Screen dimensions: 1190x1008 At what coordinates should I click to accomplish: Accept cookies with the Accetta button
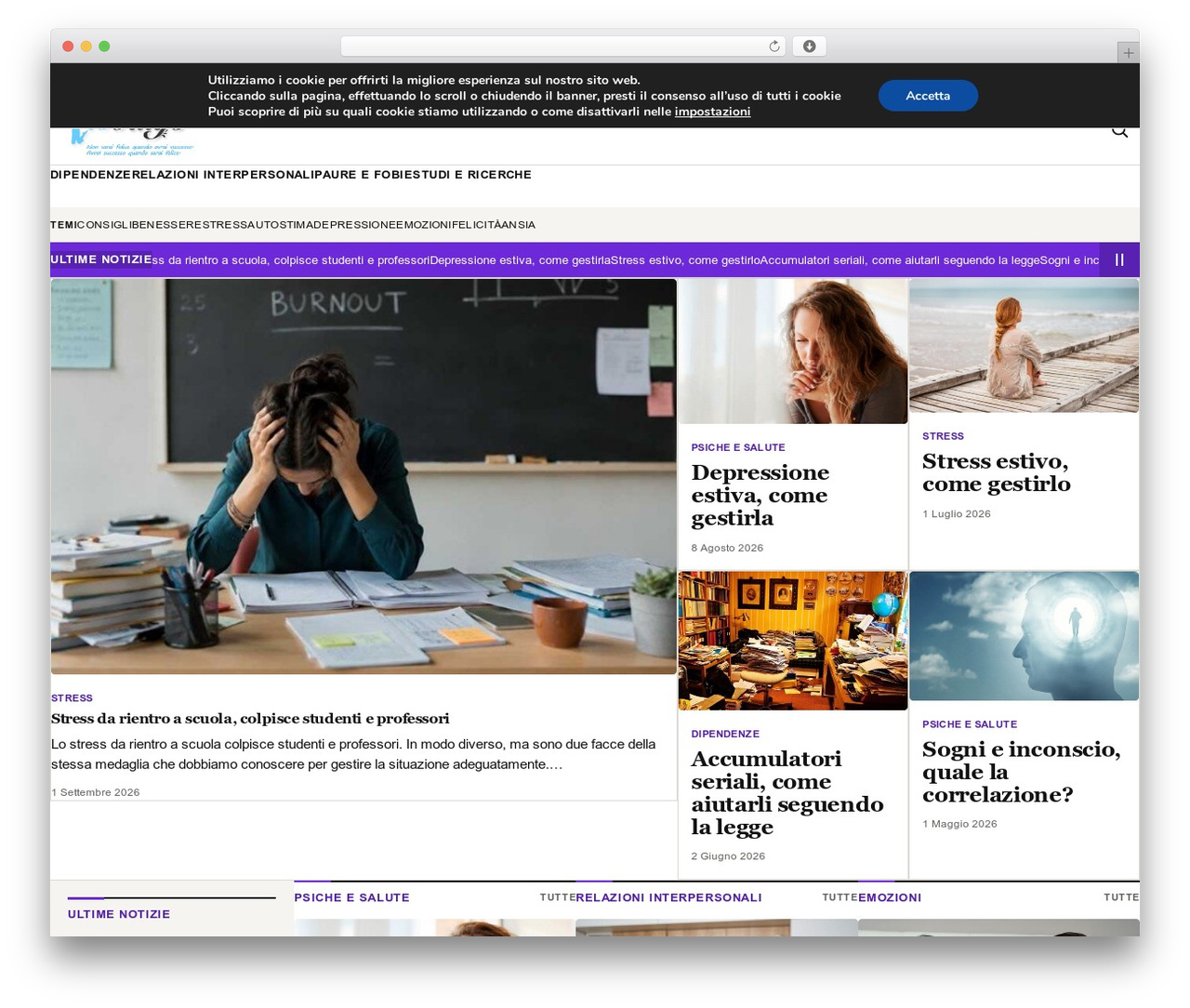928,96
